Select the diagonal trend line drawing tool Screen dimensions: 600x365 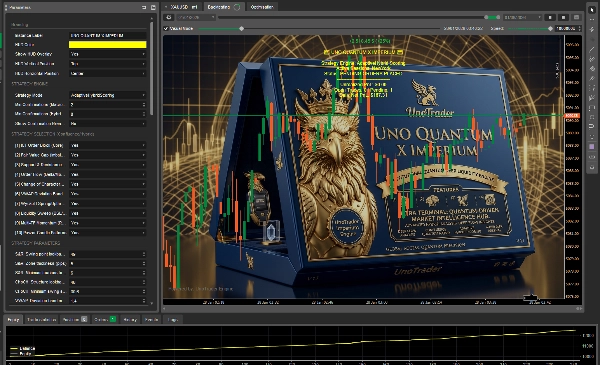coord(592,50)
